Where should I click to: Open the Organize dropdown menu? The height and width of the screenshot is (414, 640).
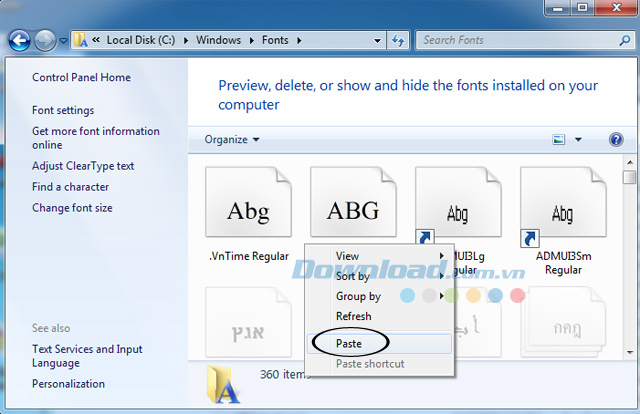[231, 140]
